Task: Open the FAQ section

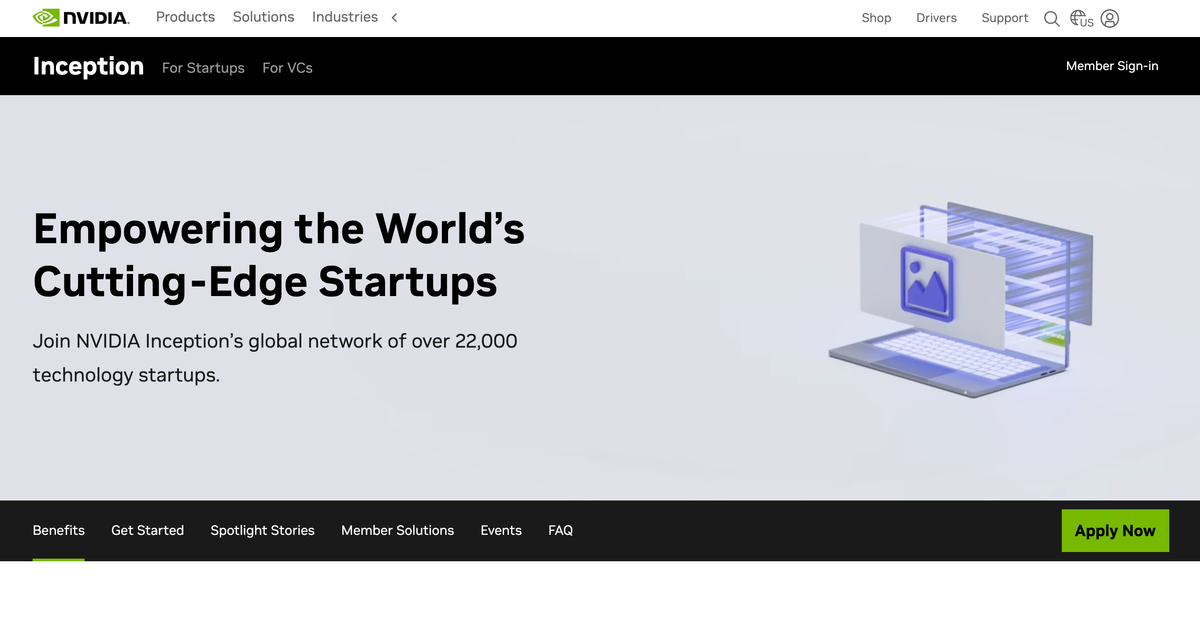Action: pyautogui.click(x=560, y=530)
